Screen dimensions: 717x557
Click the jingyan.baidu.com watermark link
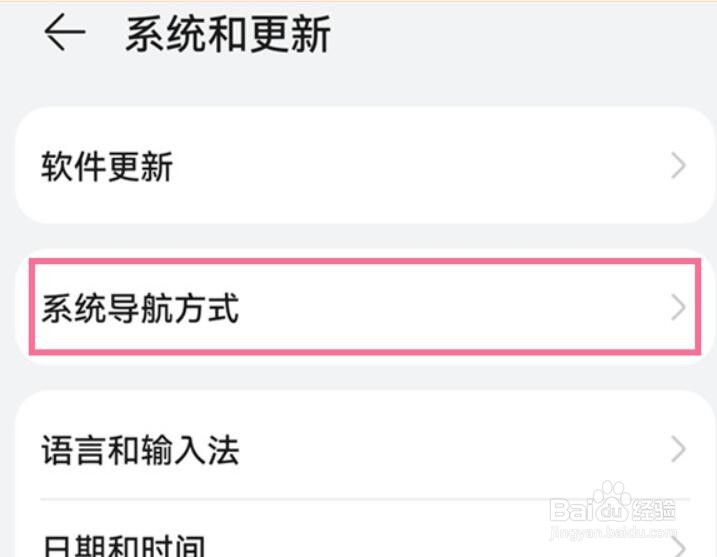pos(613,533)
